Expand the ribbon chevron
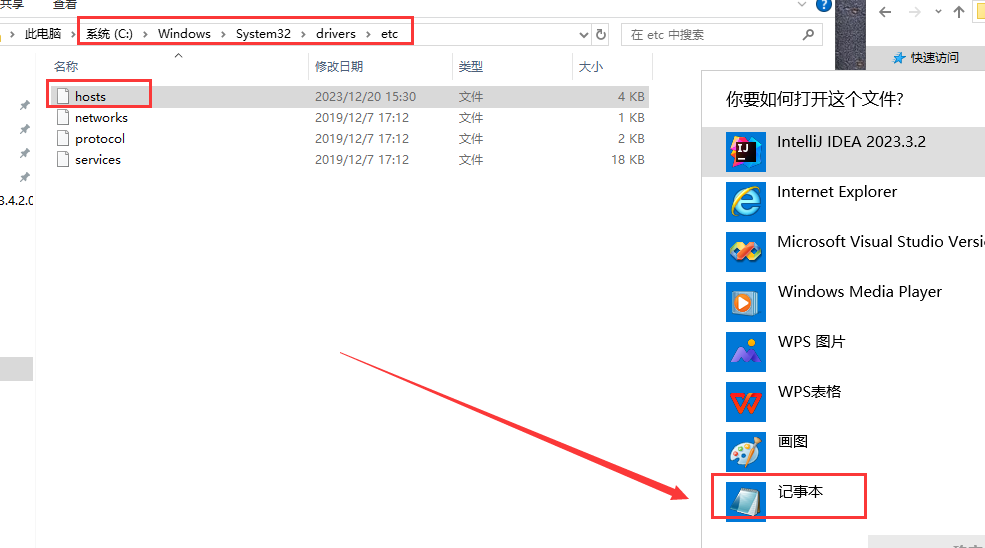Screen dimensions: 985x548 (x=802, y=4)
